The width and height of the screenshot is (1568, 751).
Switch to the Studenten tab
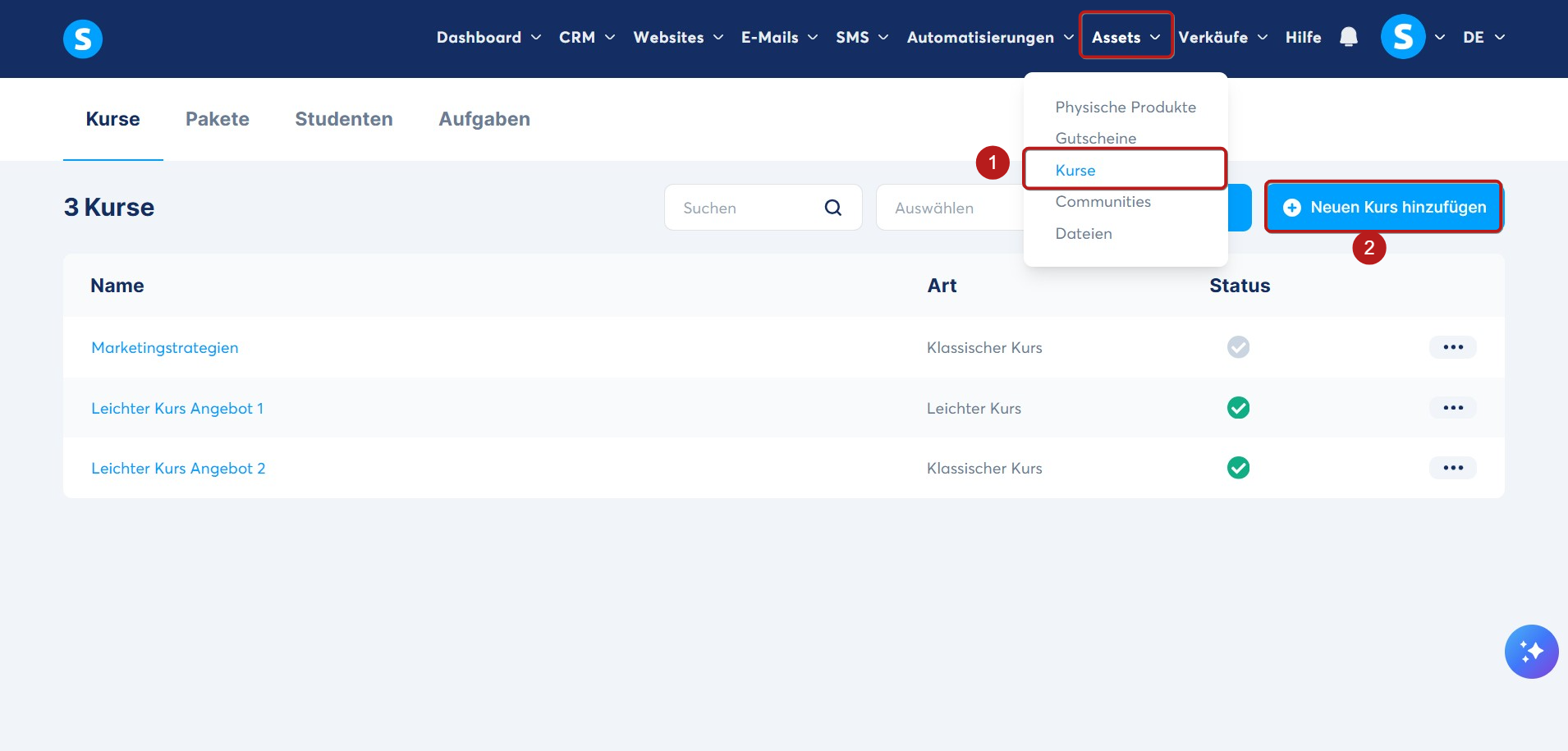pyautogui.click(x=344, y=120)
